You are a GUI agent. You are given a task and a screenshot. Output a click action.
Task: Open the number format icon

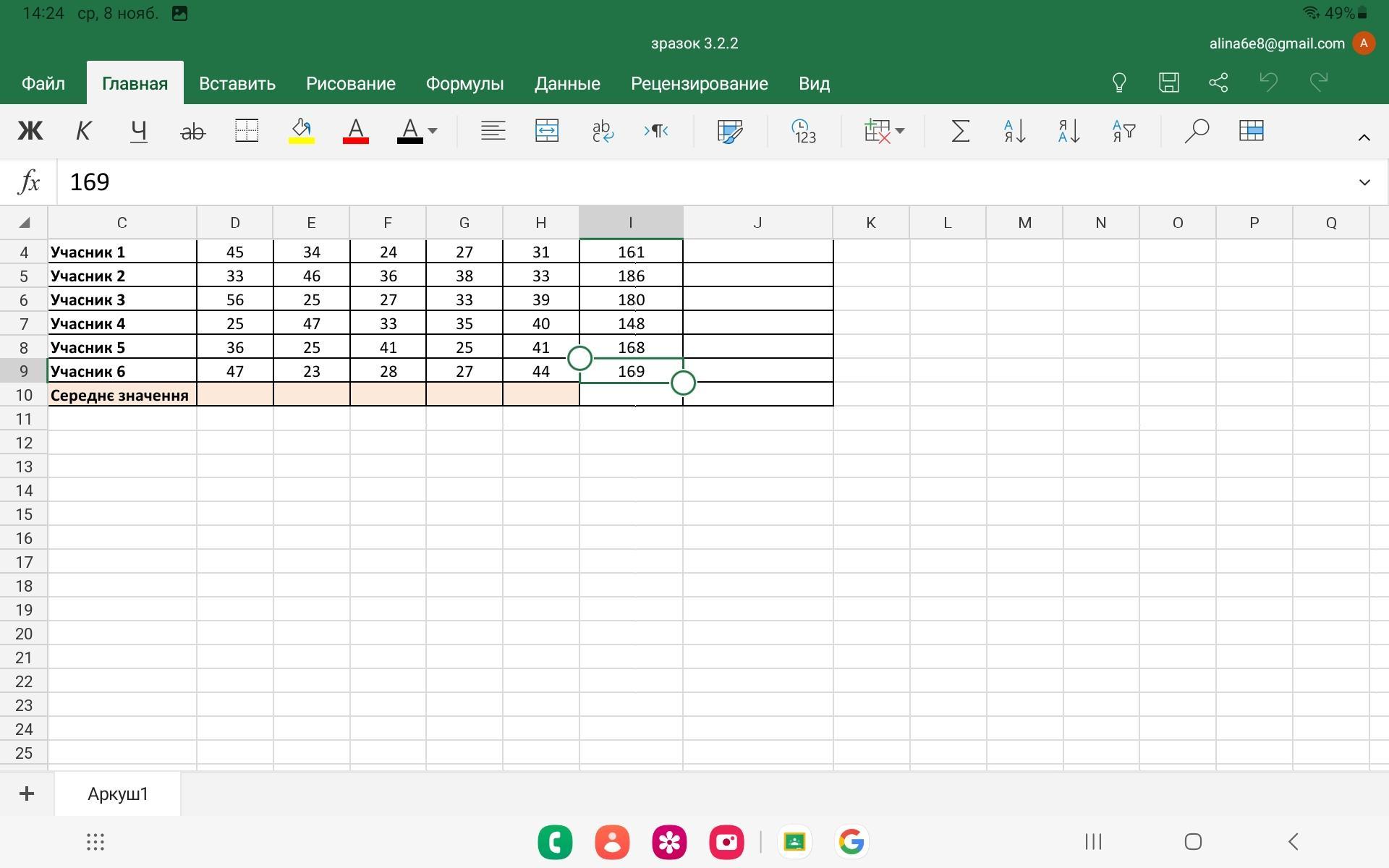click(804, 131)
